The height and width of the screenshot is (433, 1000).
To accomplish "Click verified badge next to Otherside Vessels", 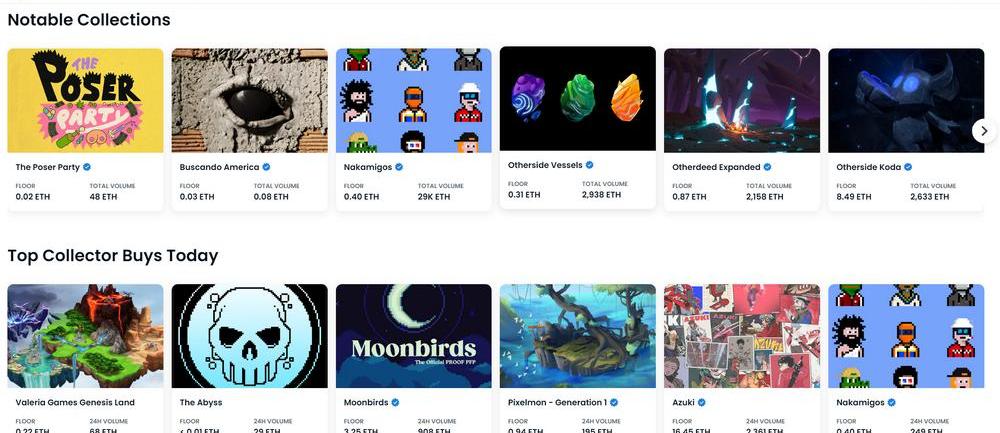I will click(590, 165).
